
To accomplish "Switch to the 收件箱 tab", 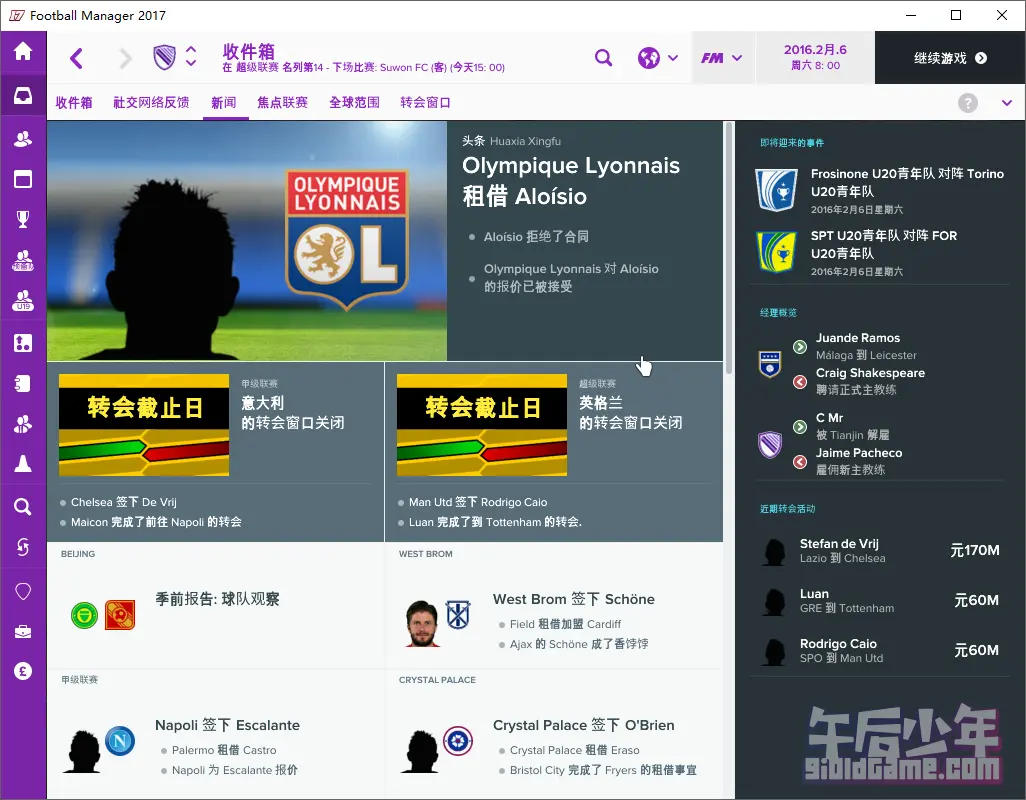I will point(74,103).
